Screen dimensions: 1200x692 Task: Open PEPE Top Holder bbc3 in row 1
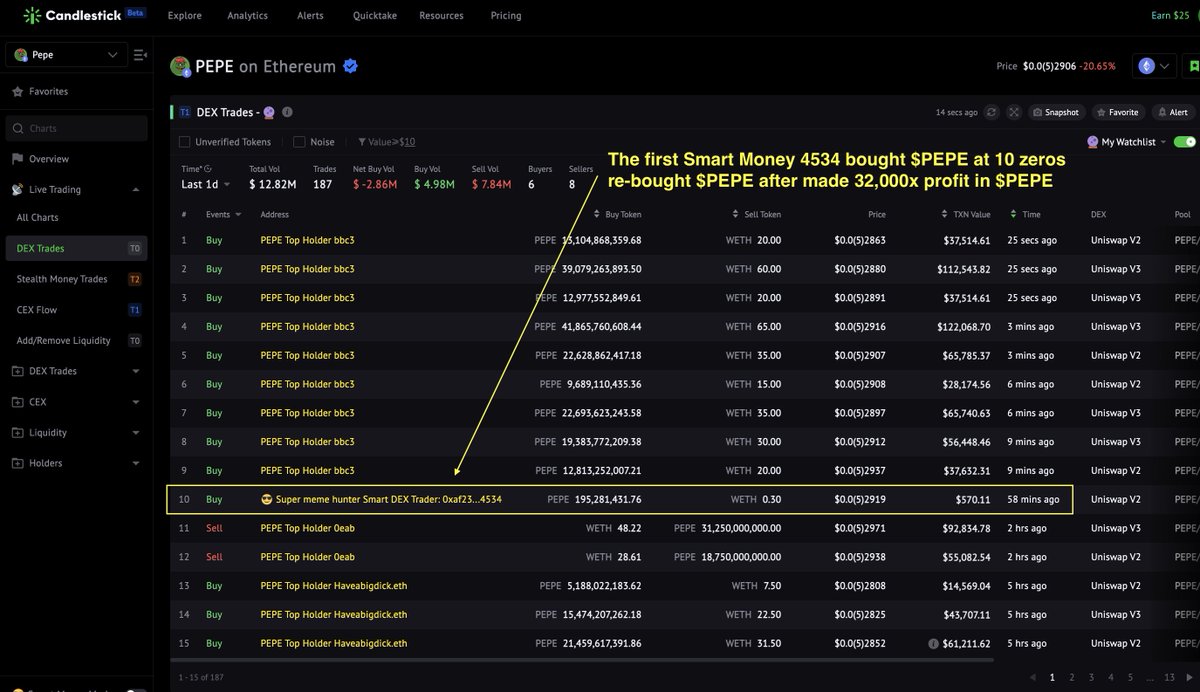tap(307, 240)
